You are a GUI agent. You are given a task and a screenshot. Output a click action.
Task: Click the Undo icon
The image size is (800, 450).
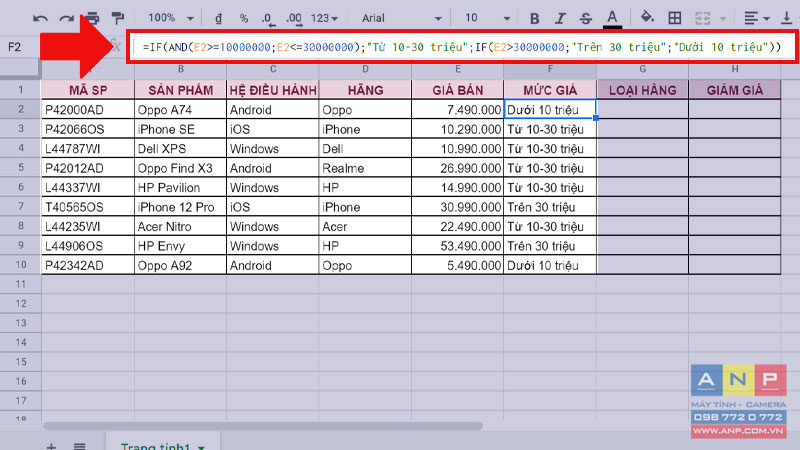[40, 19]
